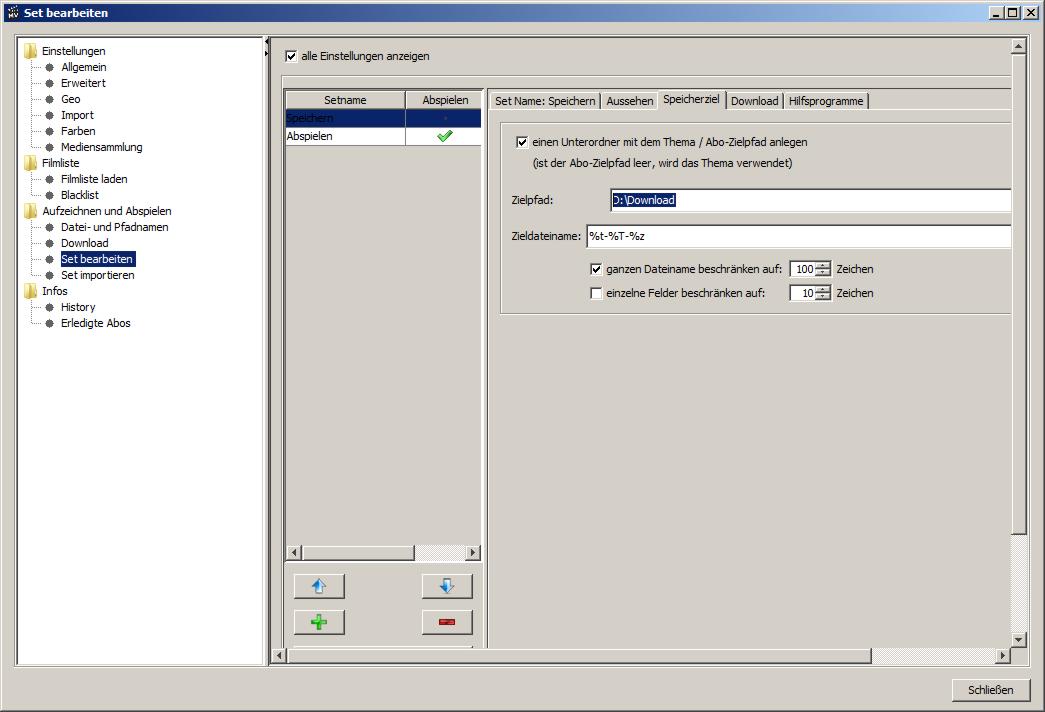Image resolution: width=1045 pixels, height=712 pixels.
Task: Add a new set with green plus
Action: pyautogui.click(x=319, y=622)
